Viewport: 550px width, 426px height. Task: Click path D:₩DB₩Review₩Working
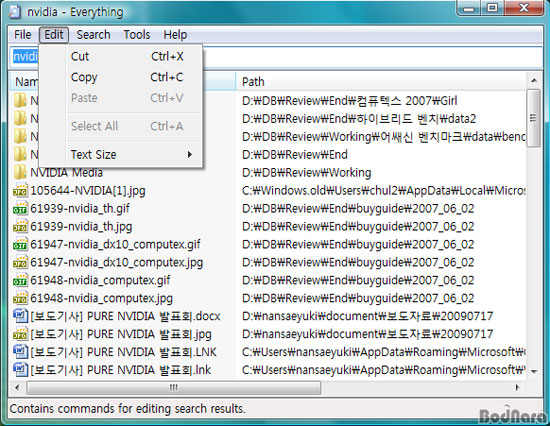click(307, 173)
